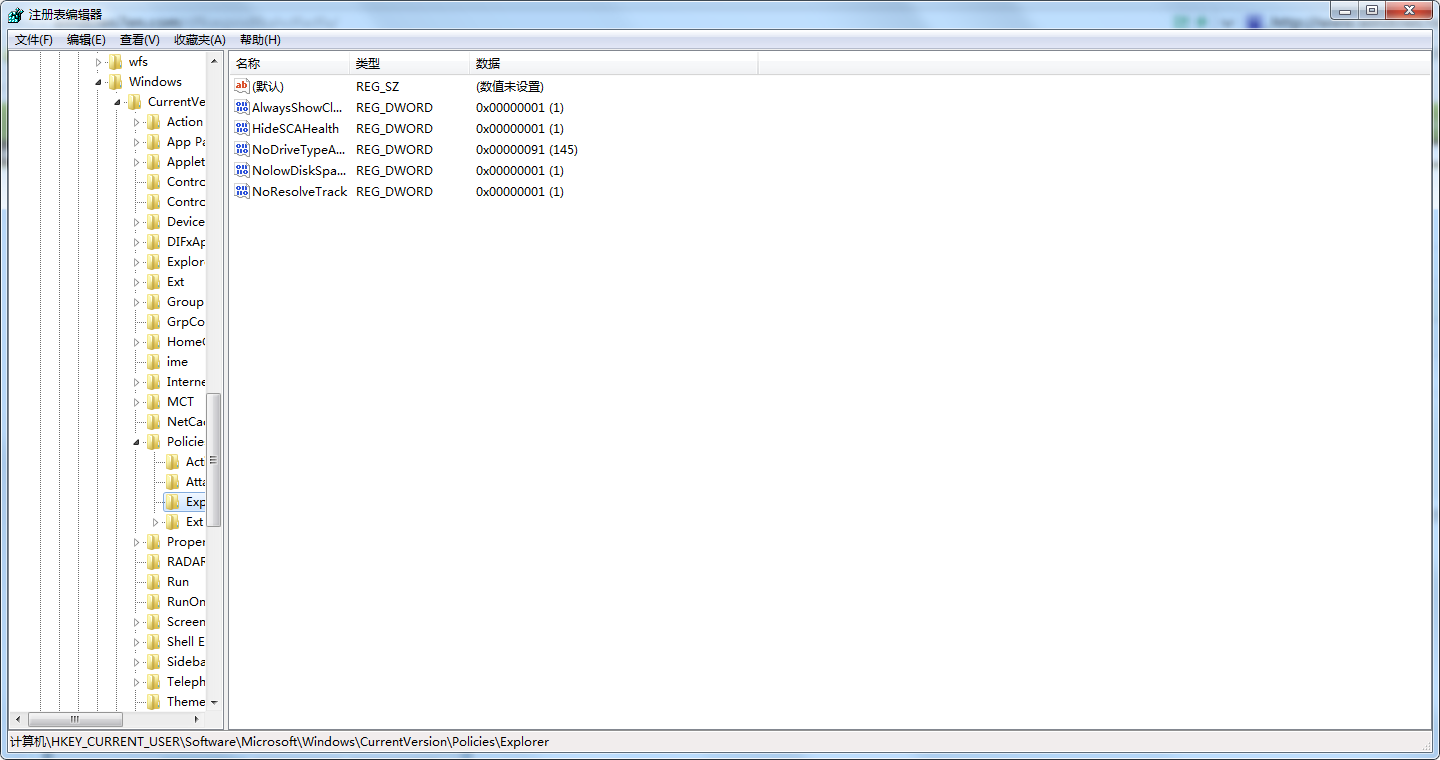The height and width of the screenshot is (760, 1440).
Task: Click the status bar registry path
Action: pos(279,742)
